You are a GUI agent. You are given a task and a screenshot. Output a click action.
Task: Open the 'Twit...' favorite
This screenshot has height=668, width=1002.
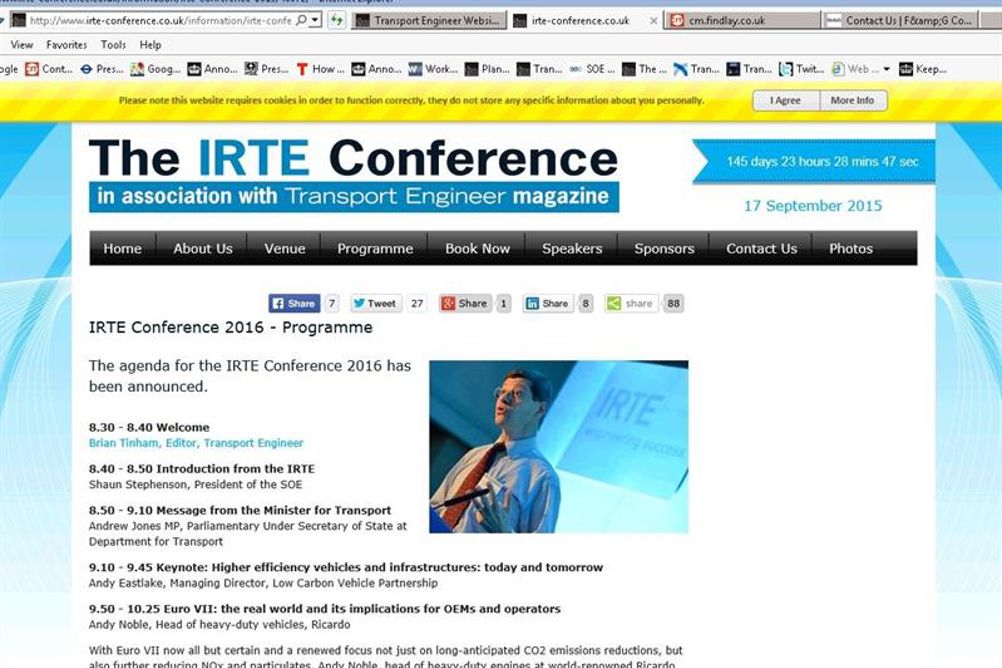click(801, 69)
